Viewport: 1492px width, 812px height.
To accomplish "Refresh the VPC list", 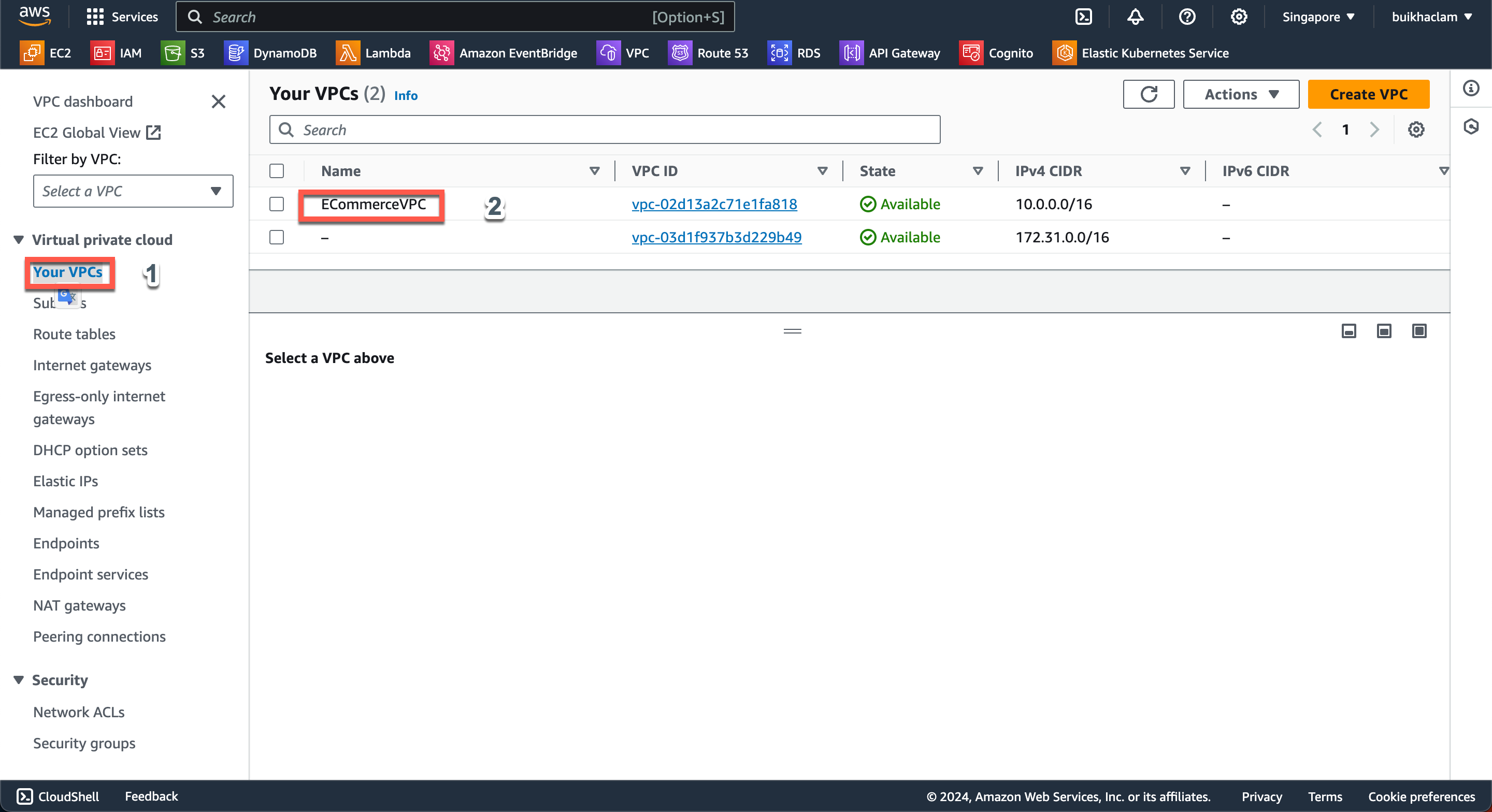I will 1149,94.
